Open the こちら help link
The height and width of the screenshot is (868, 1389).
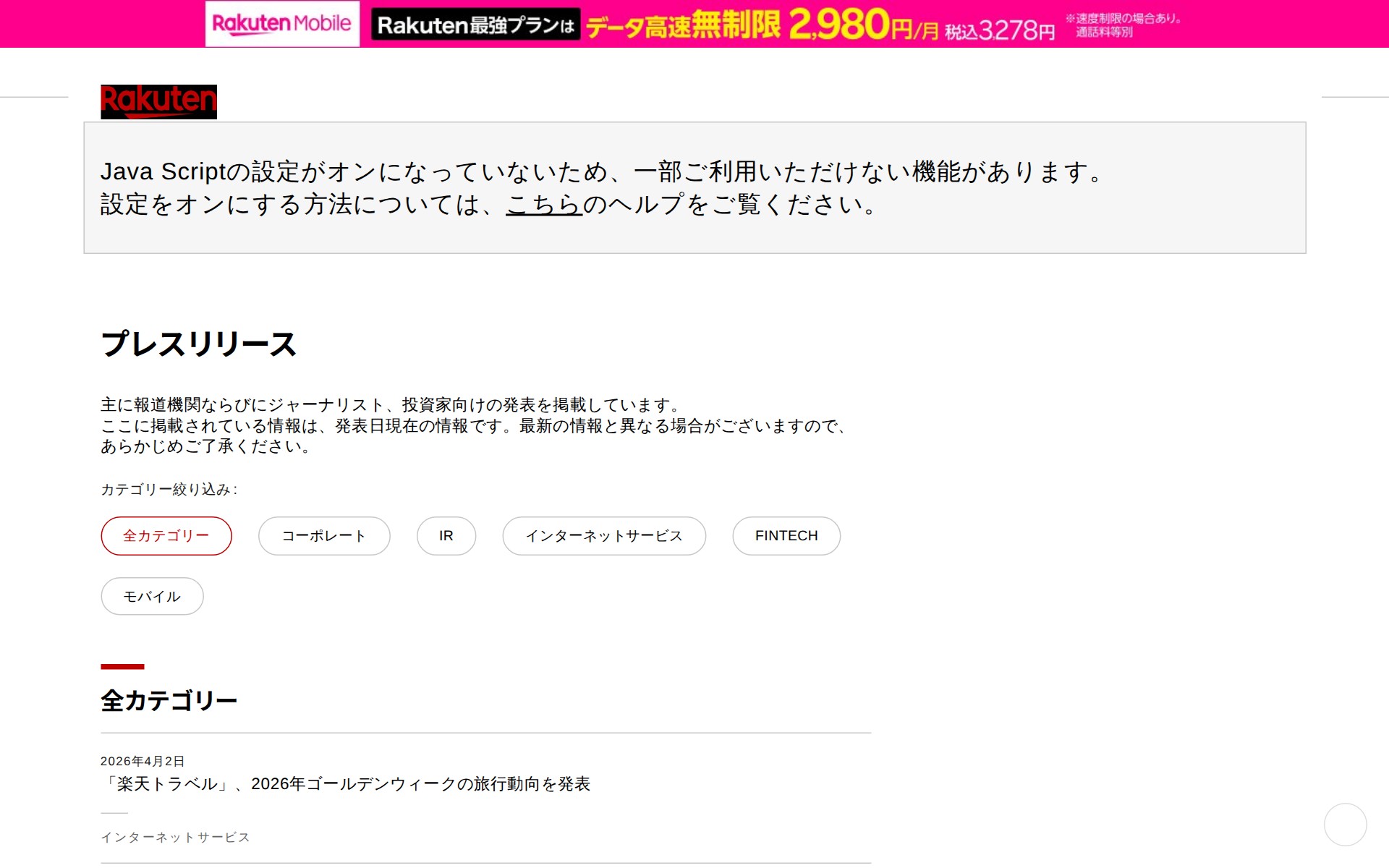click(x=543, y=206)
